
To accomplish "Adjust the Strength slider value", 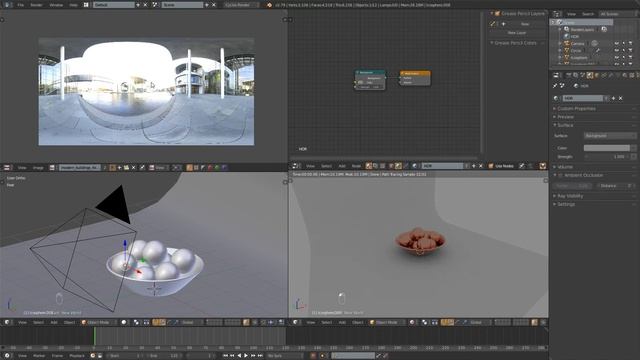I will pyautogui.click(x=607, y=157).
